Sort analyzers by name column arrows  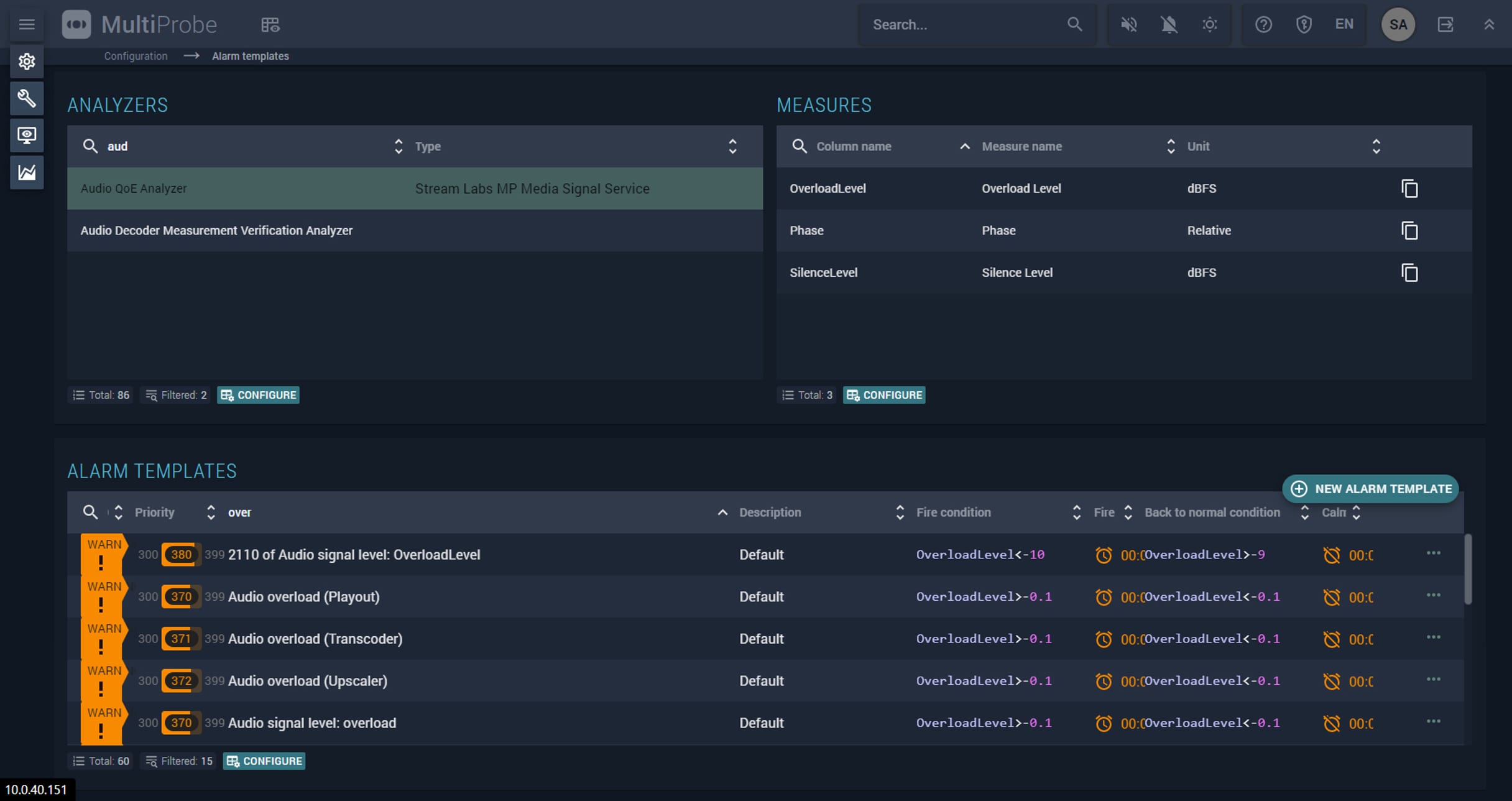399,146
